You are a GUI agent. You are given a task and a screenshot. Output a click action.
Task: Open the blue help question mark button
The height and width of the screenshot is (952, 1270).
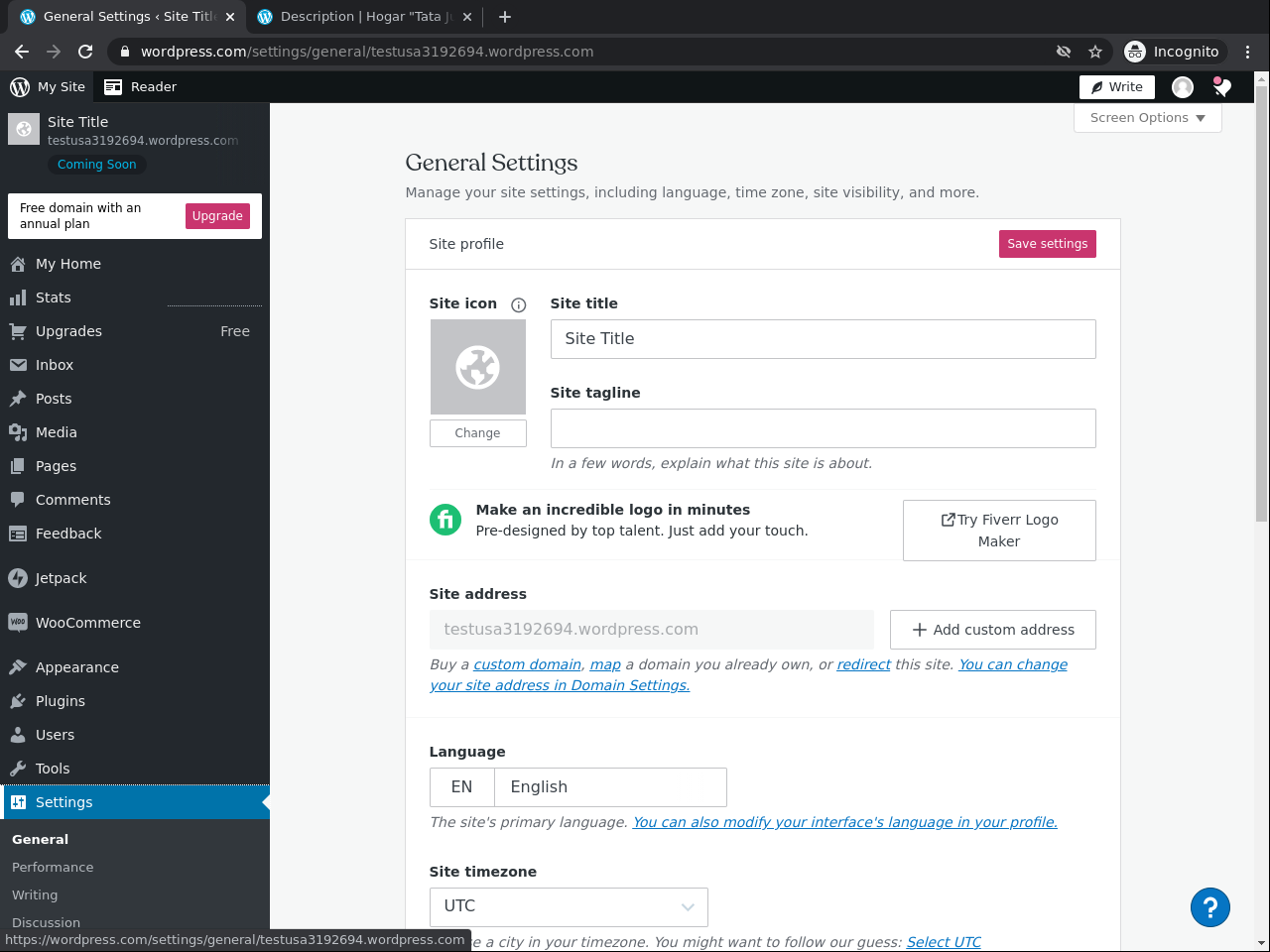(x=1210, y=907)
